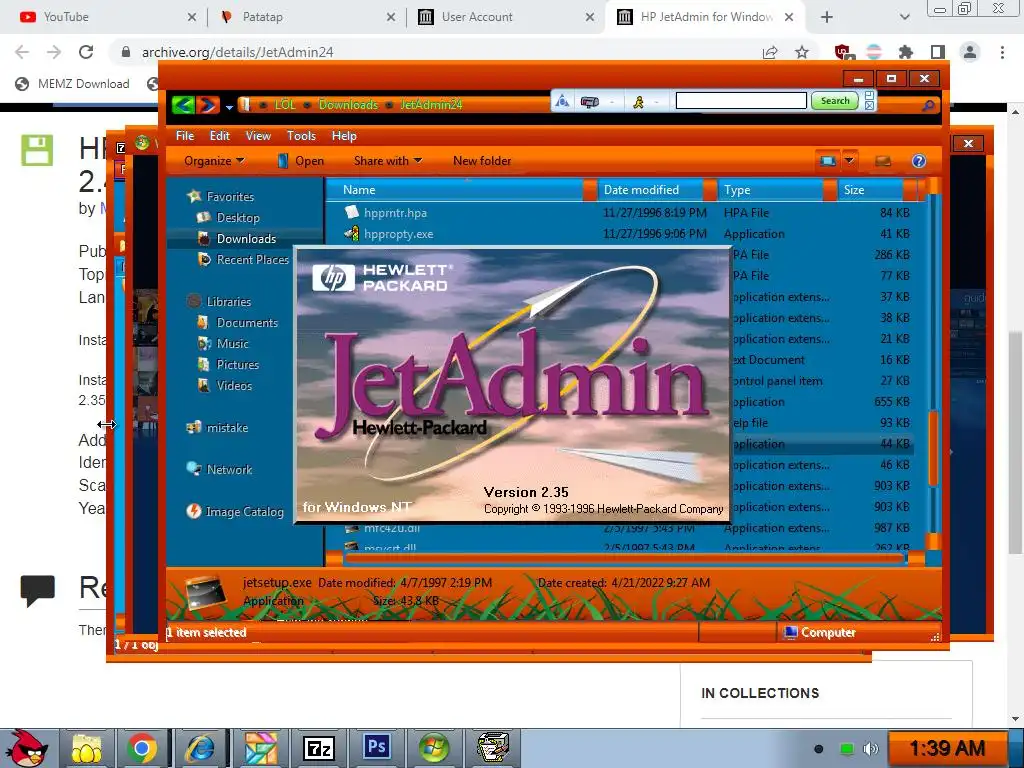The image size is (1024, 768).
Task: Open Photoshop from the taskbar
Action: (377, 747)
